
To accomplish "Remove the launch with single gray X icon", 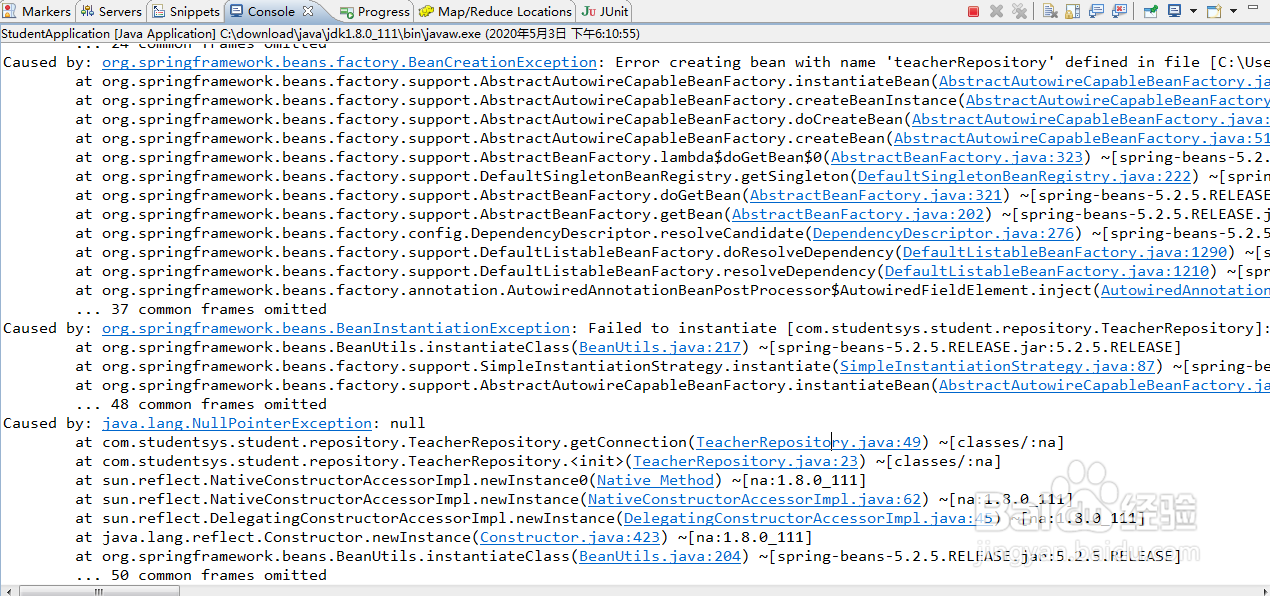I will [996, 12].
